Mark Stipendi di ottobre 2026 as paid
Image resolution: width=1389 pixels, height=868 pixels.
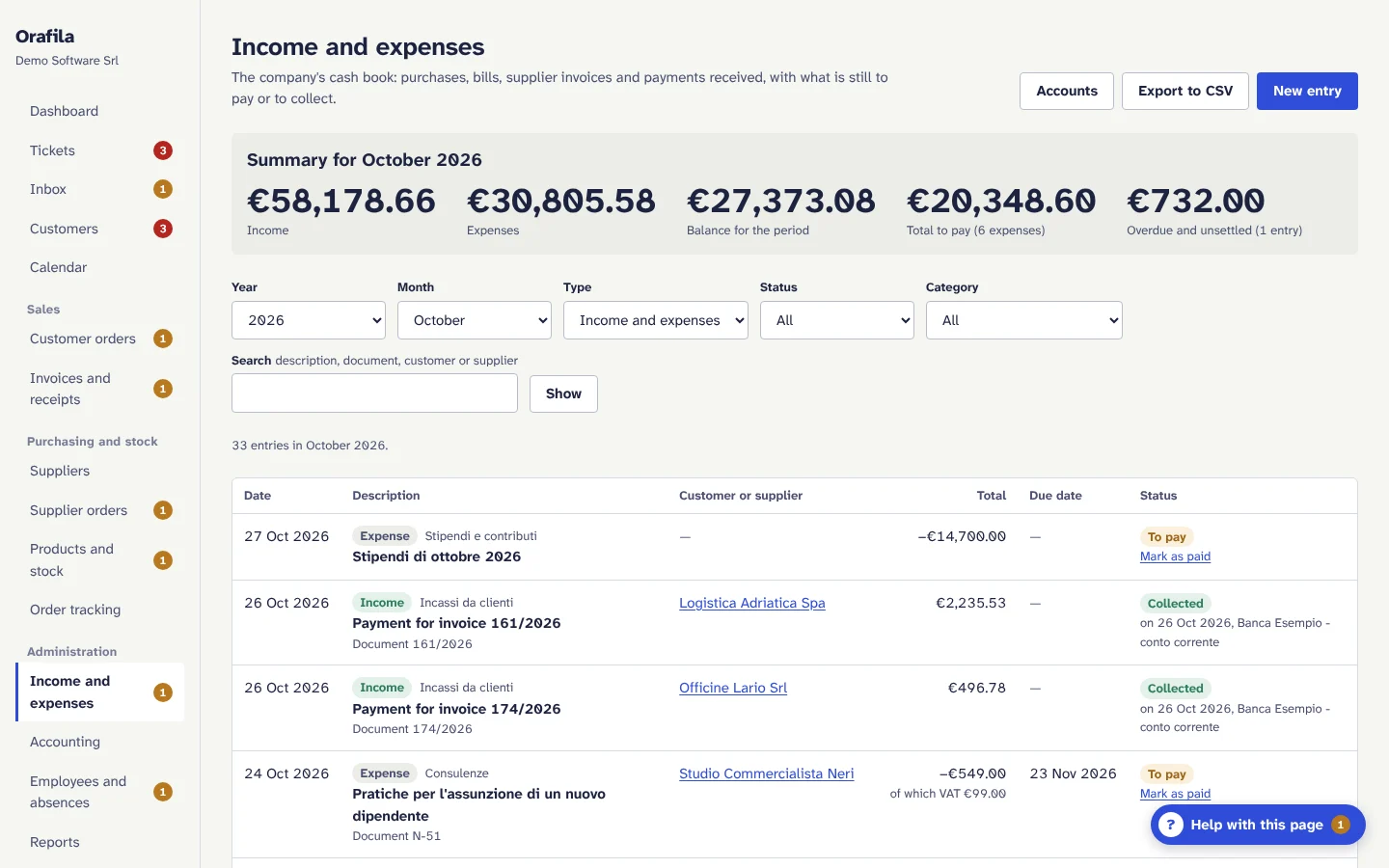point(1175,556)
